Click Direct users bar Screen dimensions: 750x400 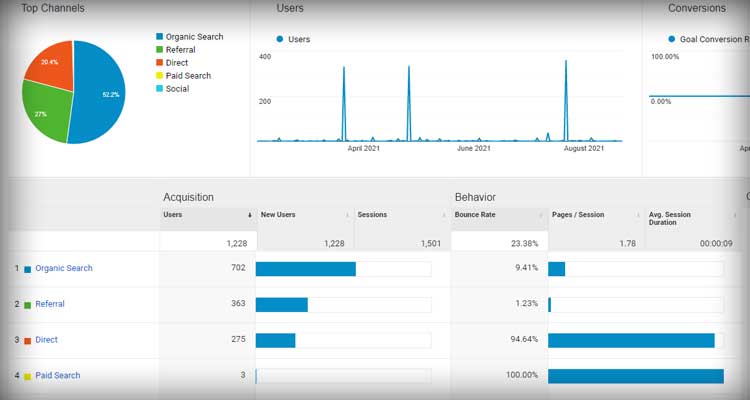(x=276, y=341)
